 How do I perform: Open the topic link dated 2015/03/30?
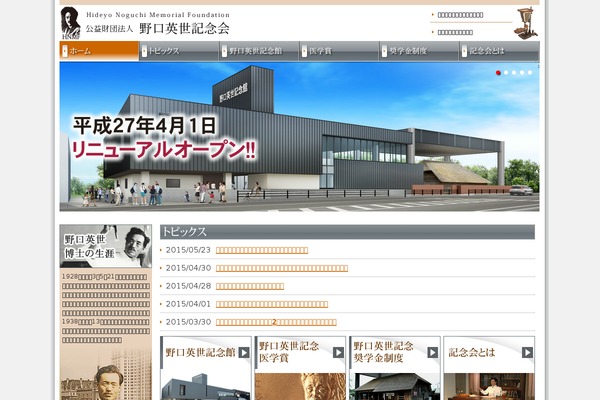pos(276,322)
